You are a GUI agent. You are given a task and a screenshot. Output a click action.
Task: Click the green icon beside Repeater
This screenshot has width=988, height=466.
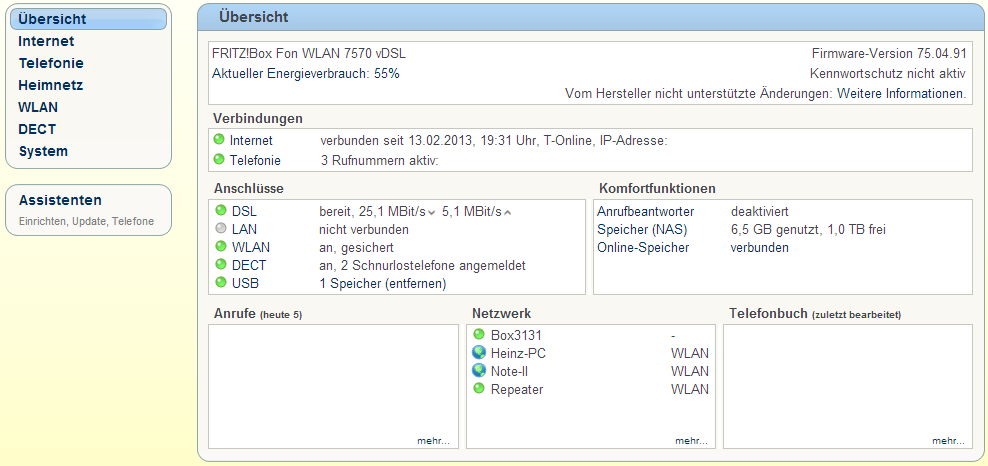[479, 389]
